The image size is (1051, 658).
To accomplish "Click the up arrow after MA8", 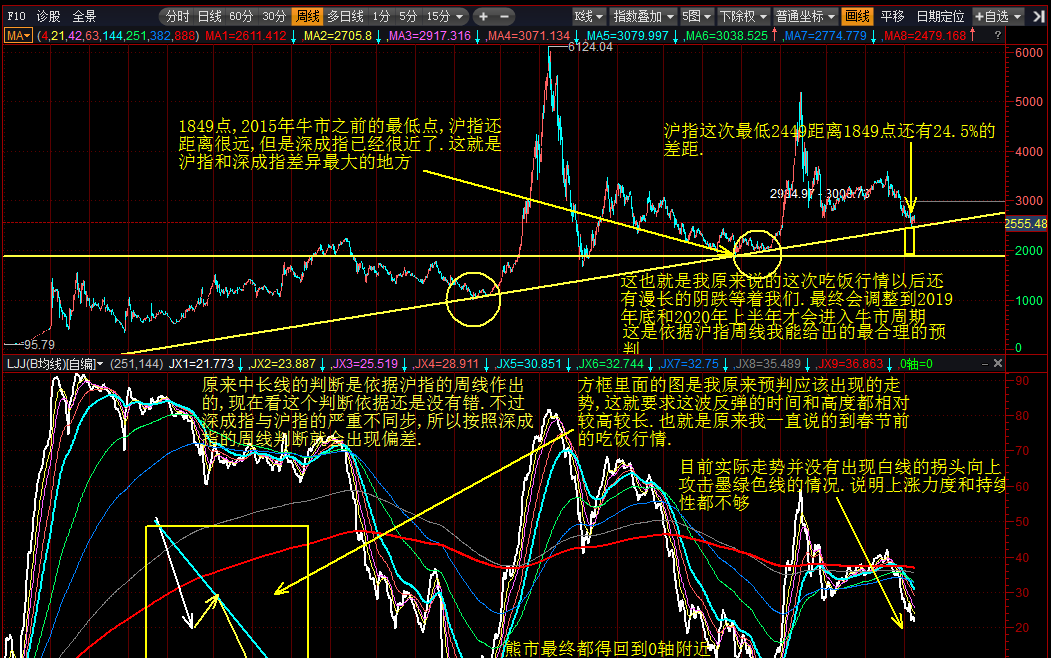I will tap(973, 36).
